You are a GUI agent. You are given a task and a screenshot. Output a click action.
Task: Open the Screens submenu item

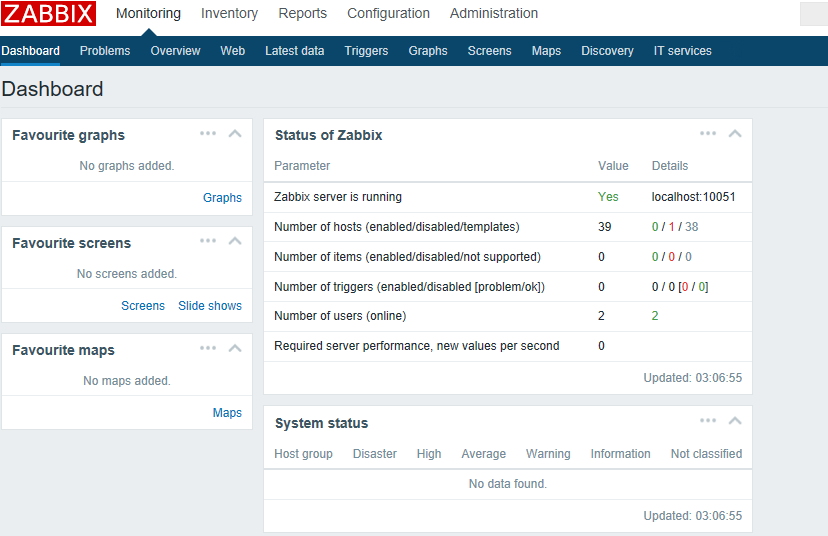coord(490,51)
